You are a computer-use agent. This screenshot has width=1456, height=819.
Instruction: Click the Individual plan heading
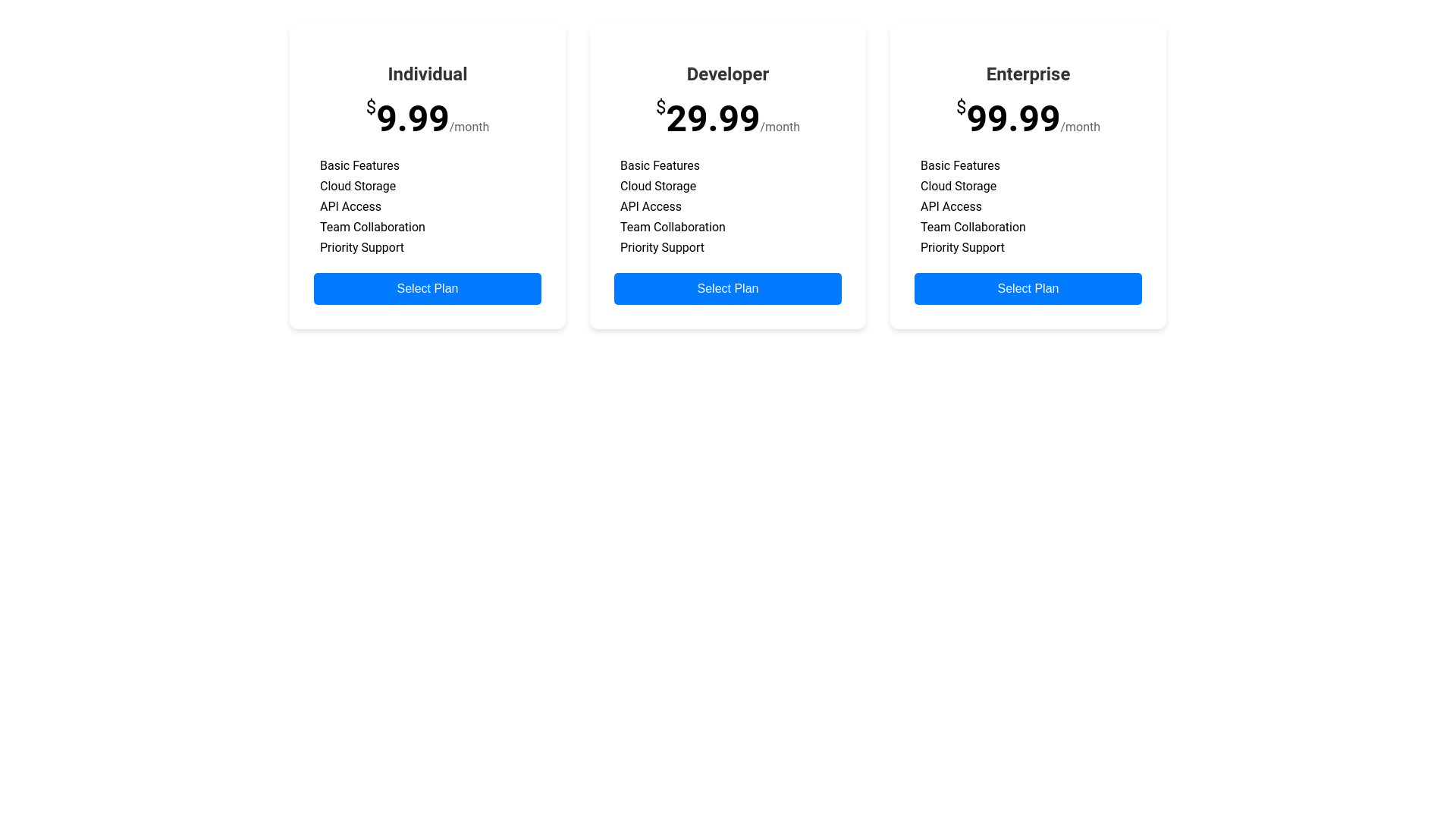click(427, 74)
